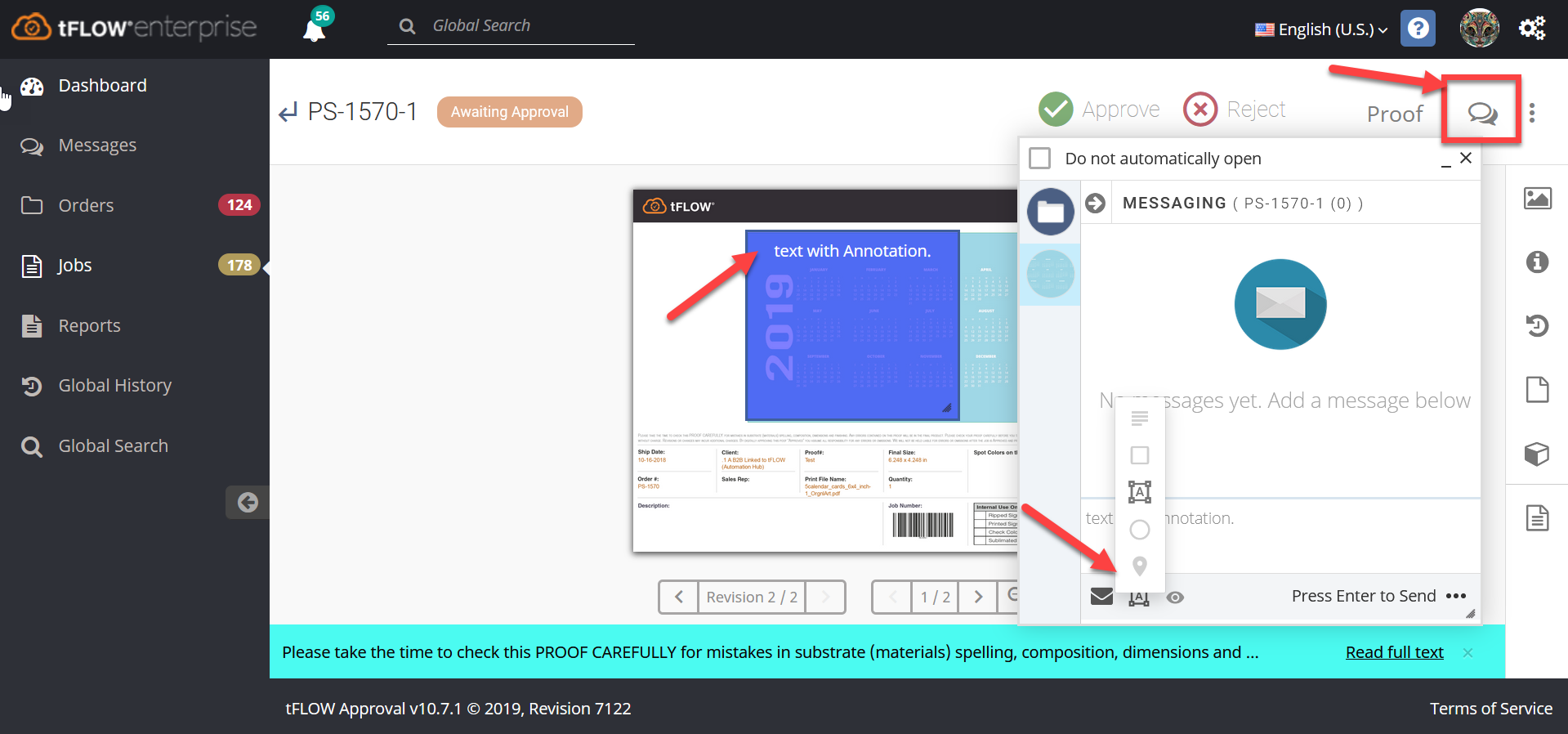Click the tFLOW enterprise logo
Image resolution: width=1568 pixels, height=734 pixels.
click(134, 28)
